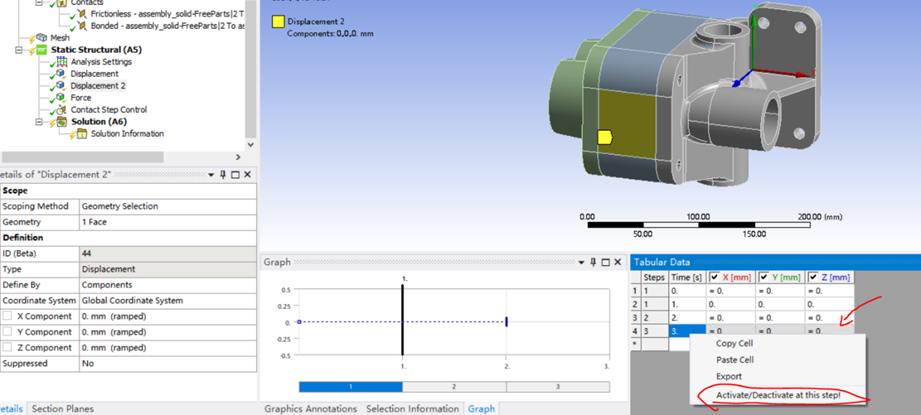Click the Contact Step Control icon
Image resolution: width=921 pixels, height=415 pixels.
[62, 110]
